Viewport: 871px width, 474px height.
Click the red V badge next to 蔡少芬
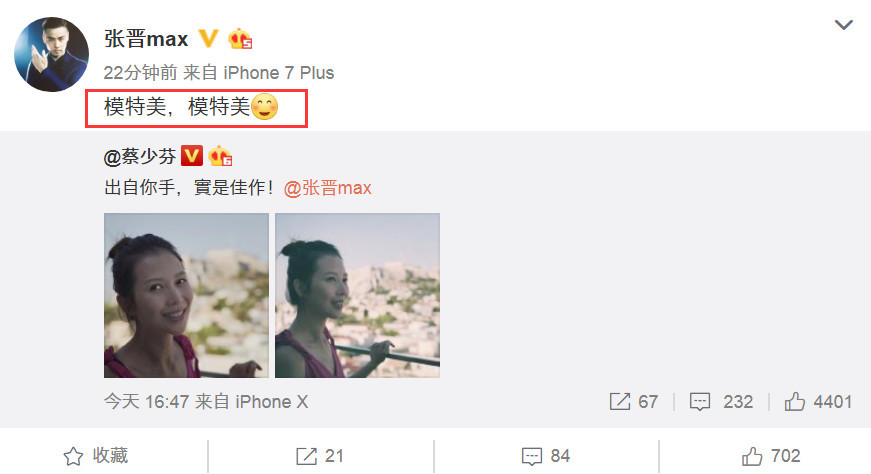tap(192, 156)
